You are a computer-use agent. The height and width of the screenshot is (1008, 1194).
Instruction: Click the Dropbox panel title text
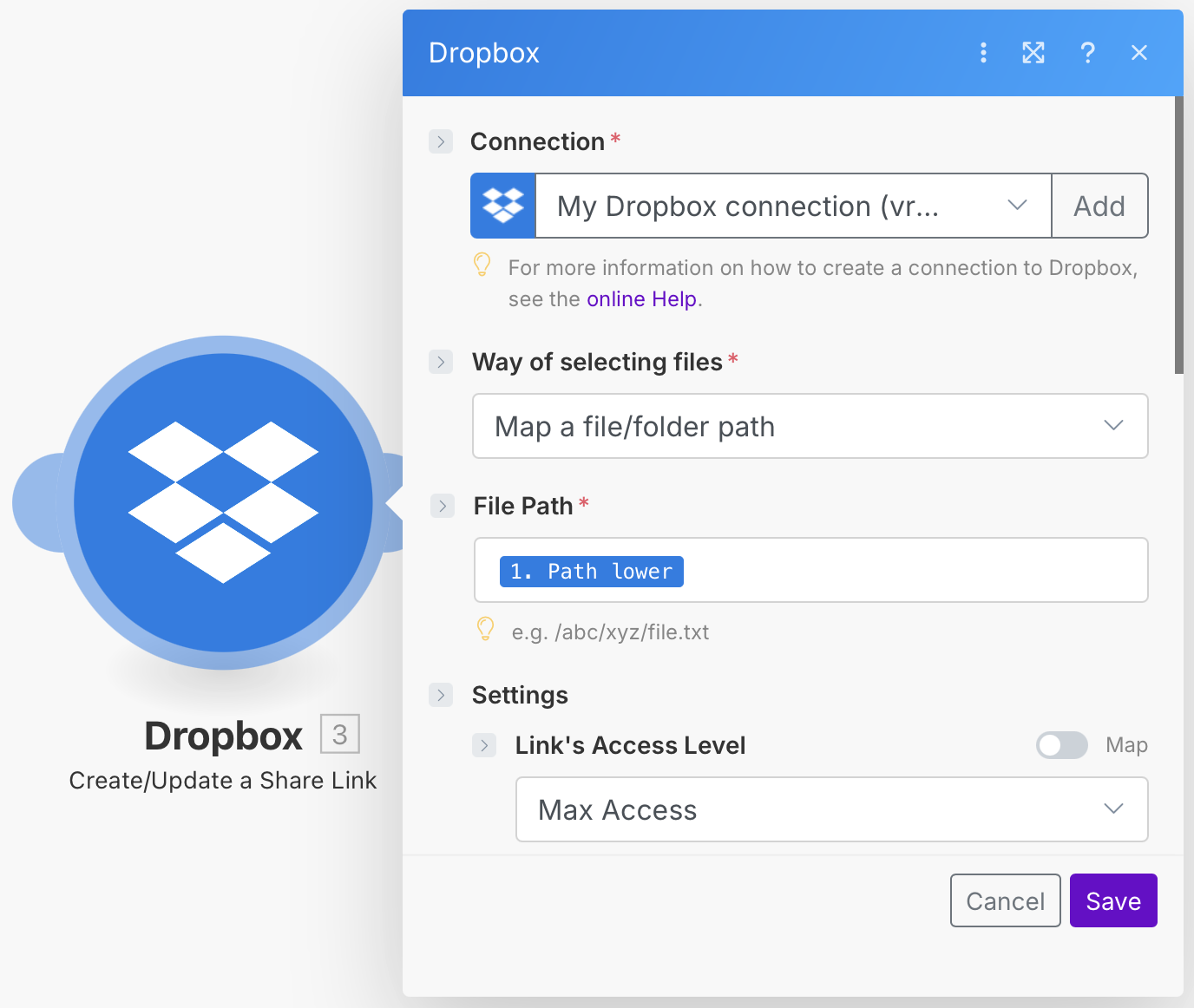[484, 53]
